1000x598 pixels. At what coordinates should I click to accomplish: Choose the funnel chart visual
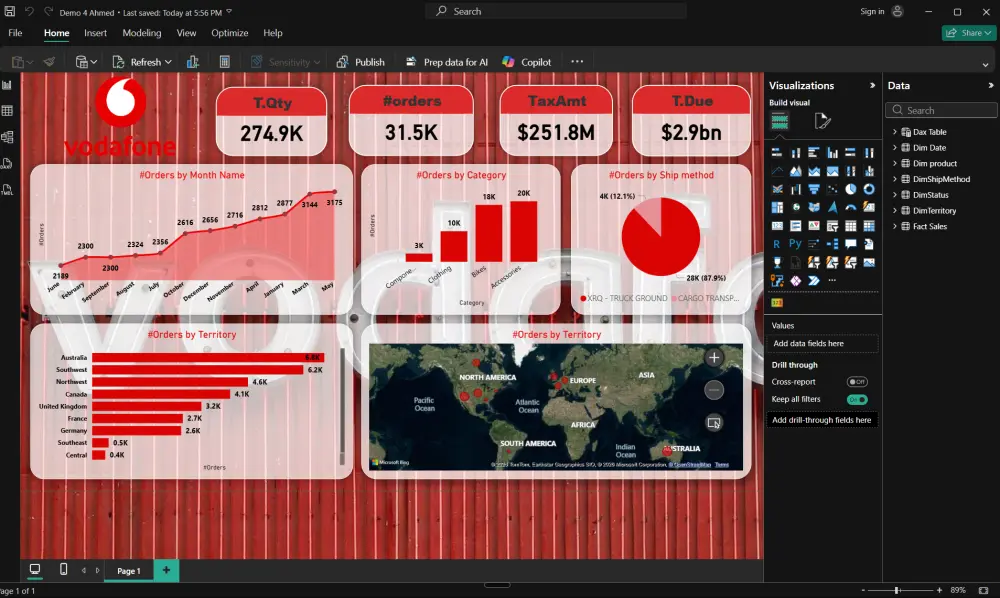tap(814, 189)
